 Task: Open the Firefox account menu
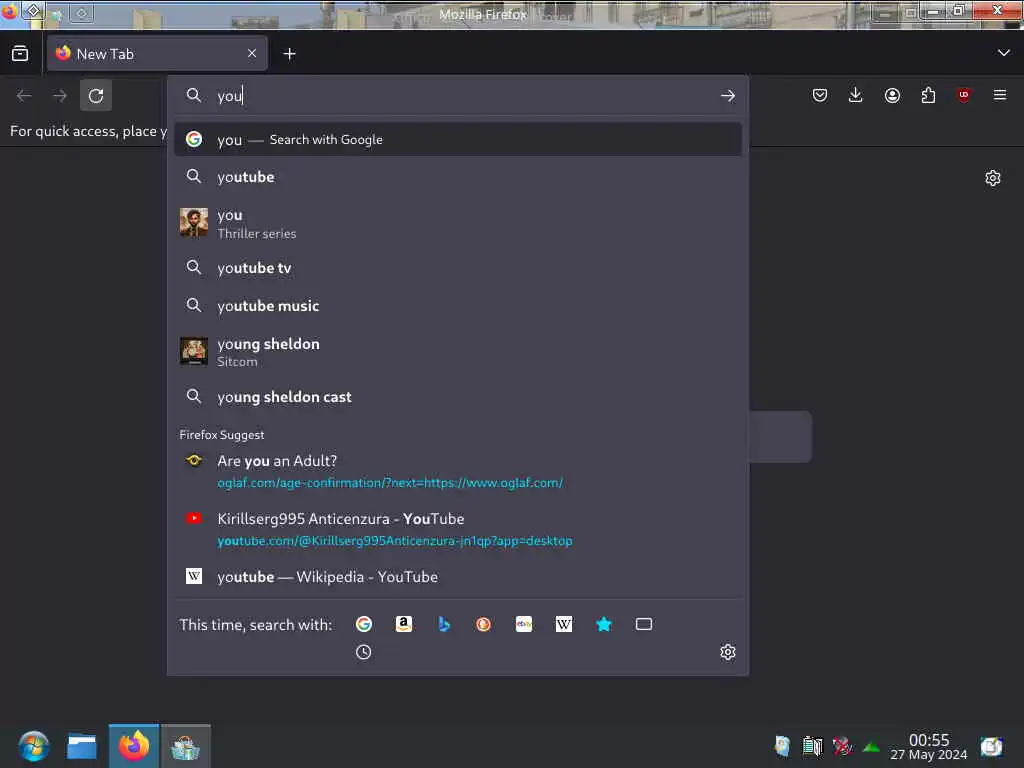click(892, 96)
